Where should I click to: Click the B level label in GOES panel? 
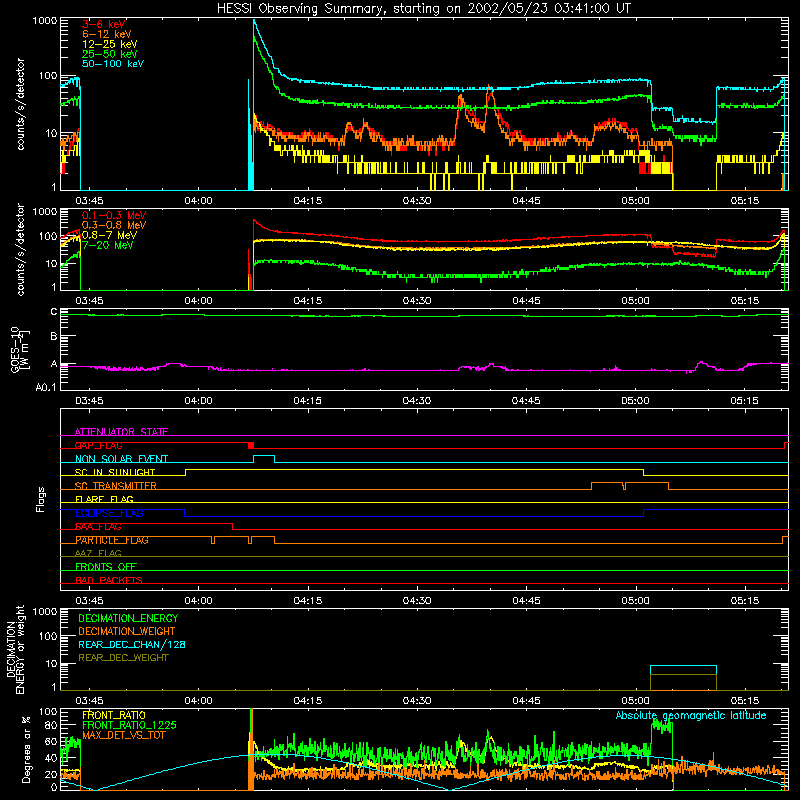click(x=54, y=336)
